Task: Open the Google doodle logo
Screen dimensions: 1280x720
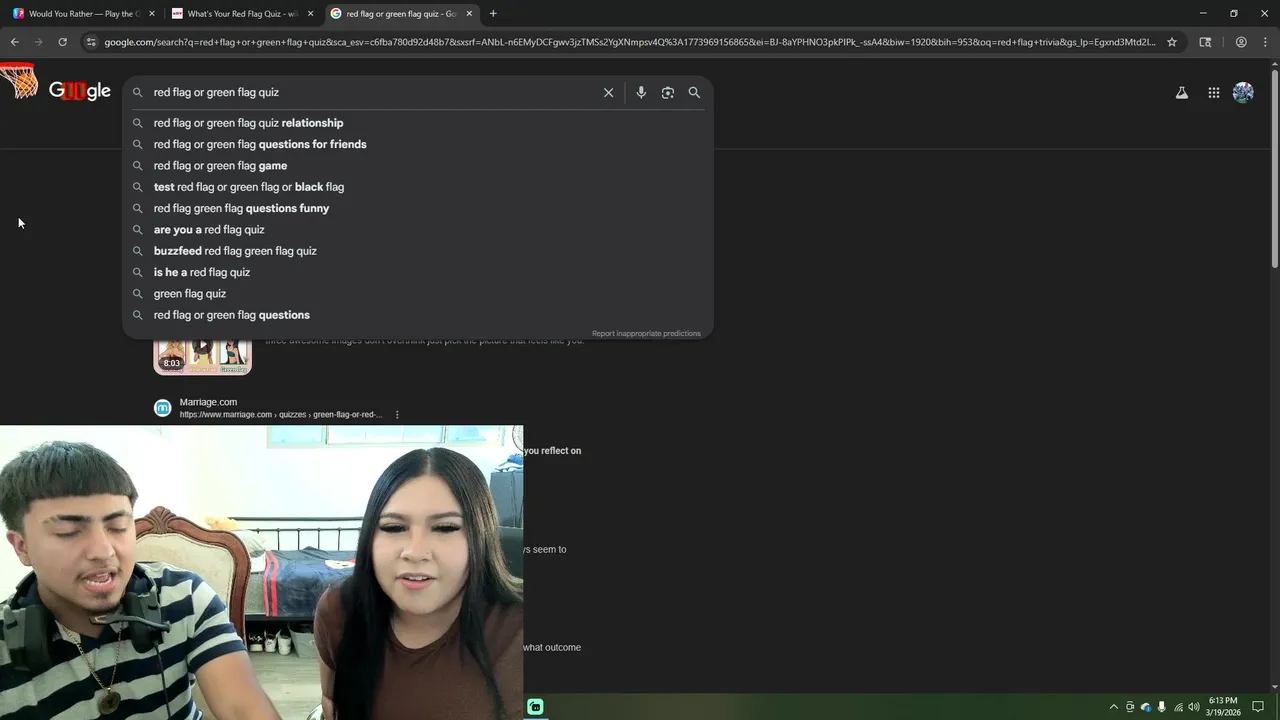Action: pyautogui.click(x=80, y=91)
